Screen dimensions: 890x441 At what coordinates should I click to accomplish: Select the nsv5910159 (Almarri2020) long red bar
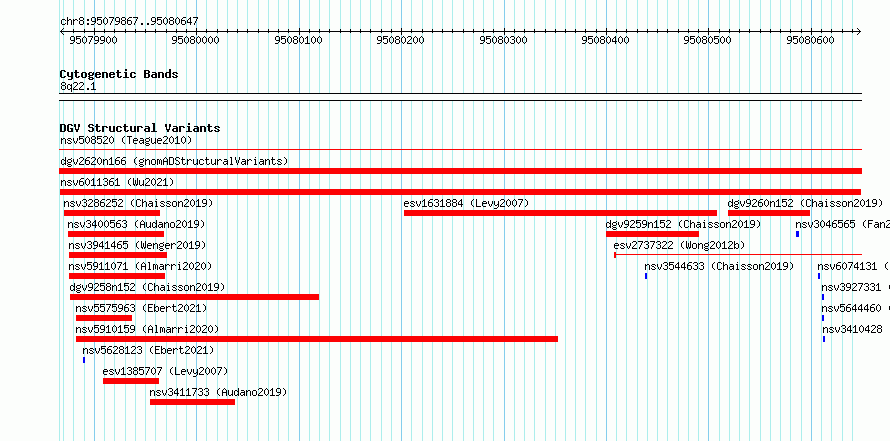click(x=317, y=339)
